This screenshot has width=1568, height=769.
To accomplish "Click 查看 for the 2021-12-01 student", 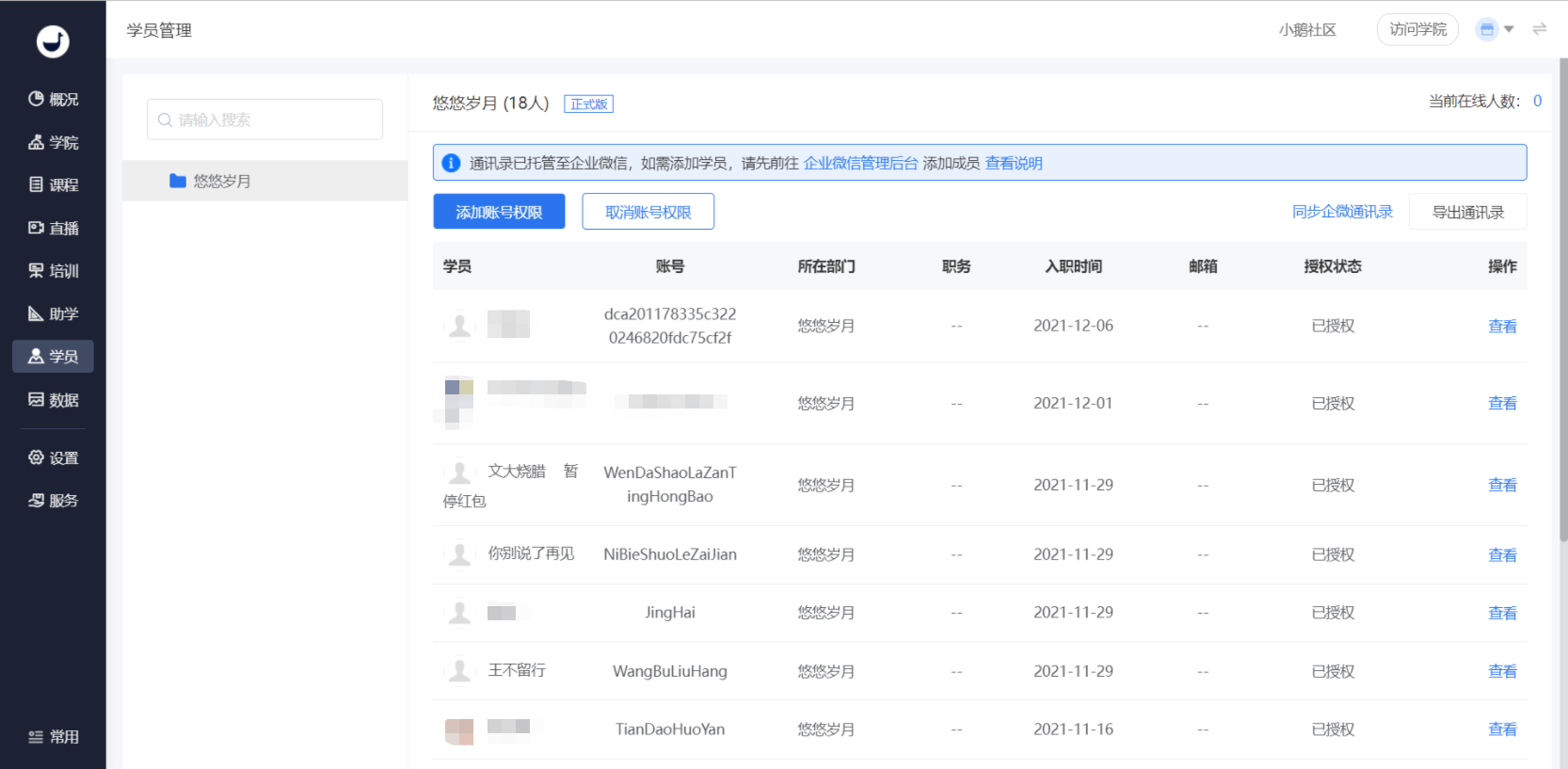I will tap(1502, 404).
